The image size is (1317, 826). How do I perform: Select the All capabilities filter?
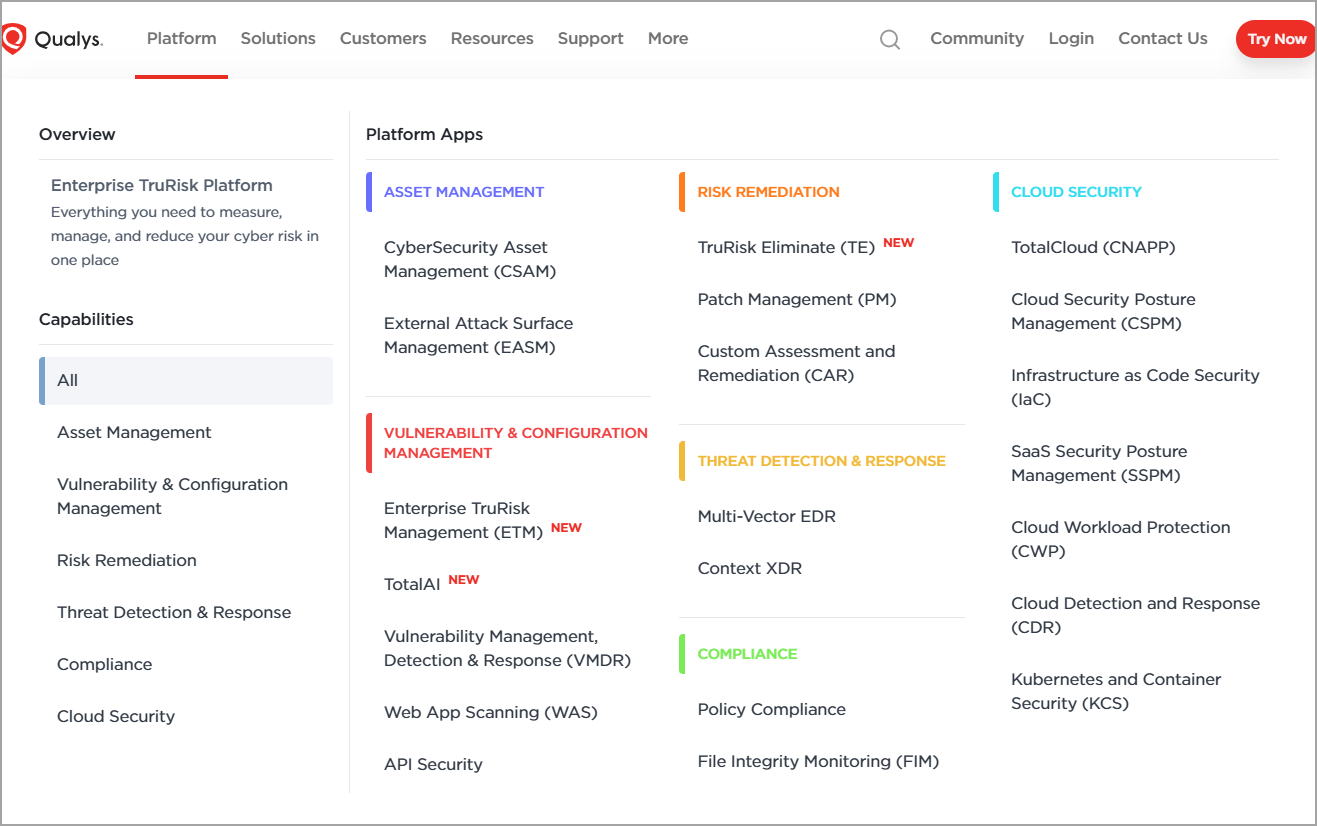click(67, 380)
